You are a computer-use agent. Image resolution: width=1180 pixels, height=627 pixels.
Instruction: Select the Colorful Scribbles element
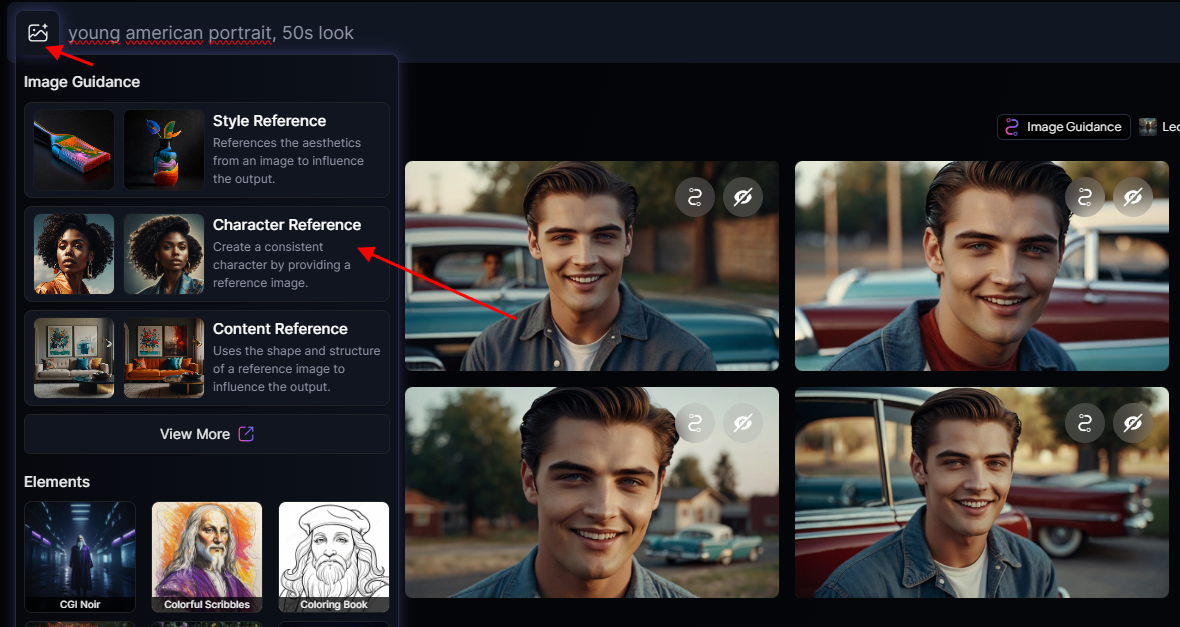click(x=207, y=557)
